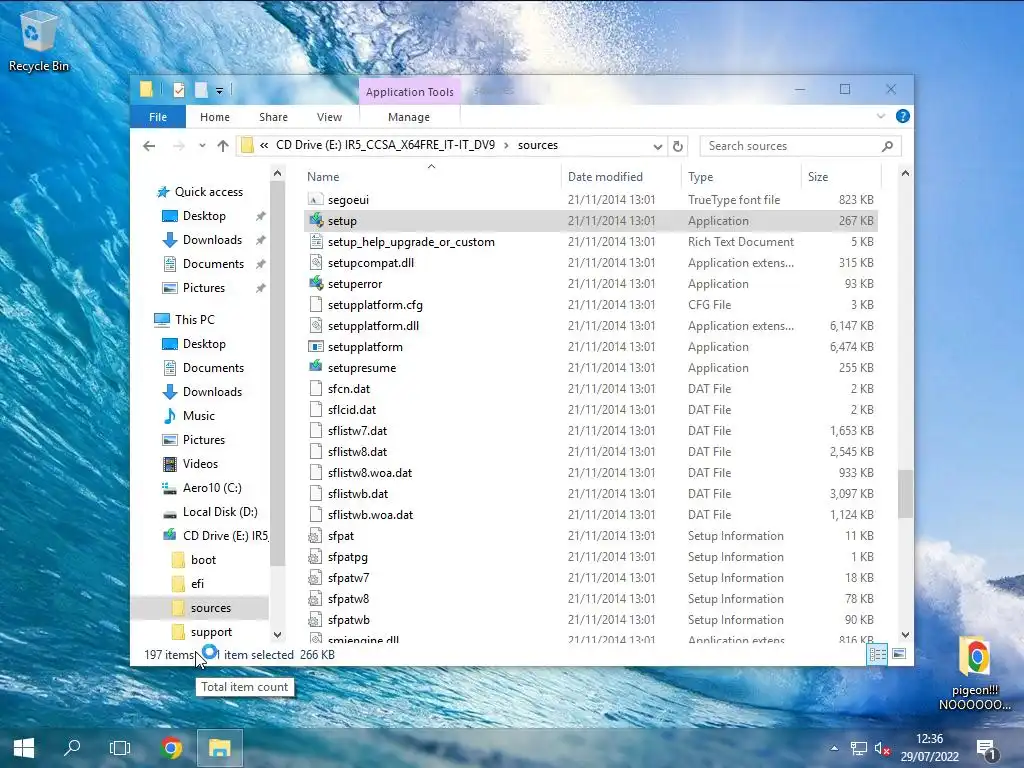Switch to large thumbnails view layout
Viewport: 1024px width, 768px height.
click(x=899, y=654)
